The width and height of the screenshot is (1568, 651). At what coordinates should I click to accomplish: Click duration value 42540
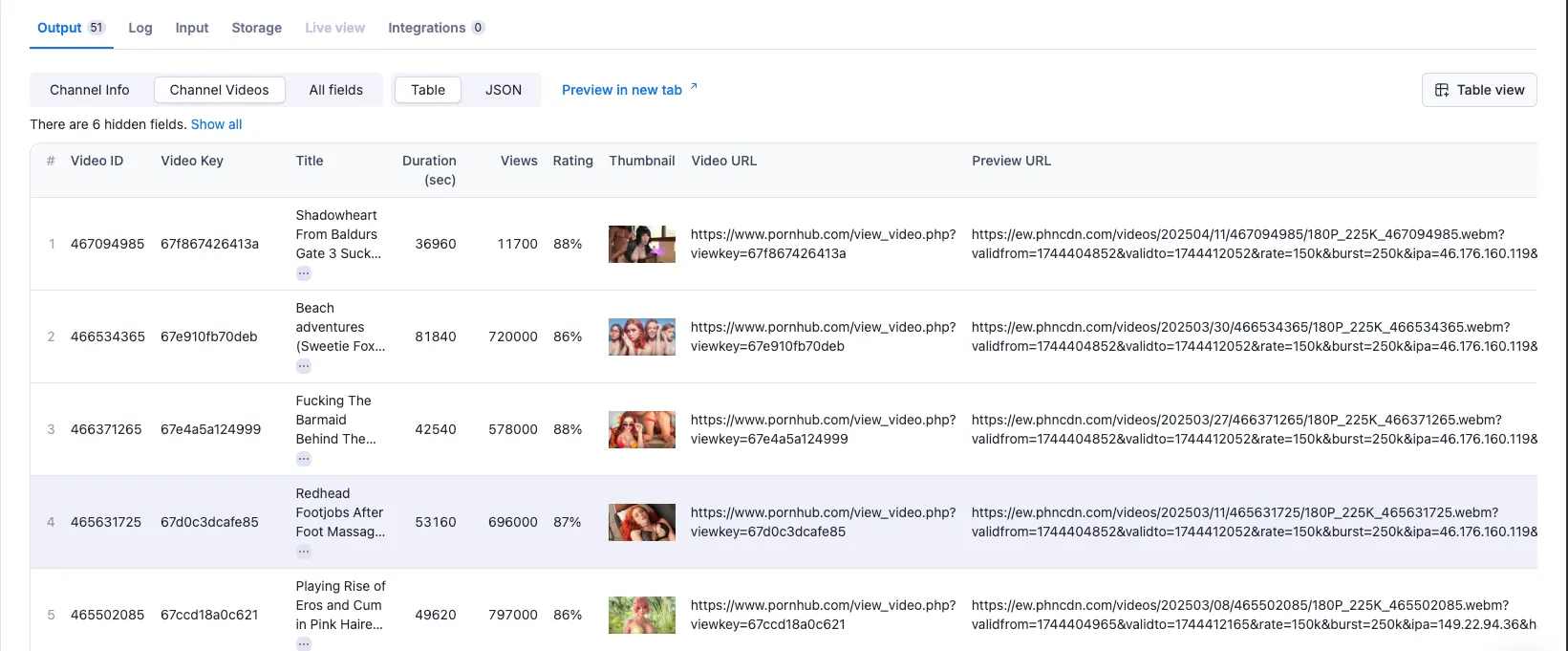point(436,429)
